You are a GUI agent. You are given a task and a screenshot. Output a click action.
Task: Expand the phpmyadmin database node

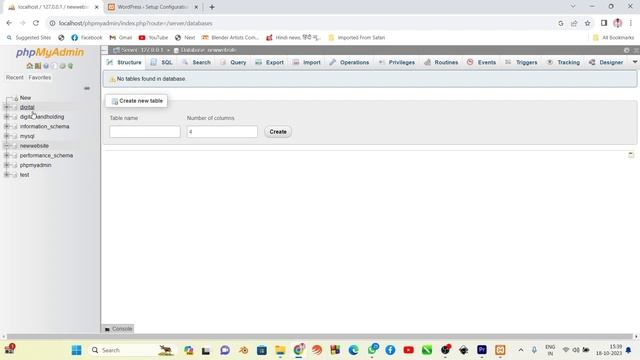pyautogui.click(x=6, y=165)
